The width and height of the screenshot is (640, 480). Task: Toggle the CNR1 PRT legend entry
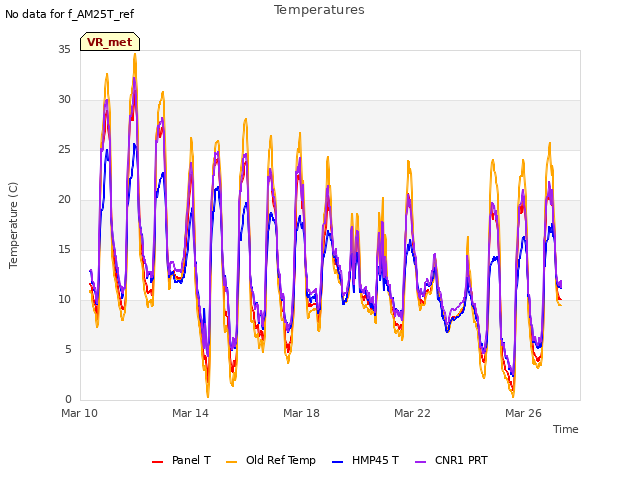(451, 460)
